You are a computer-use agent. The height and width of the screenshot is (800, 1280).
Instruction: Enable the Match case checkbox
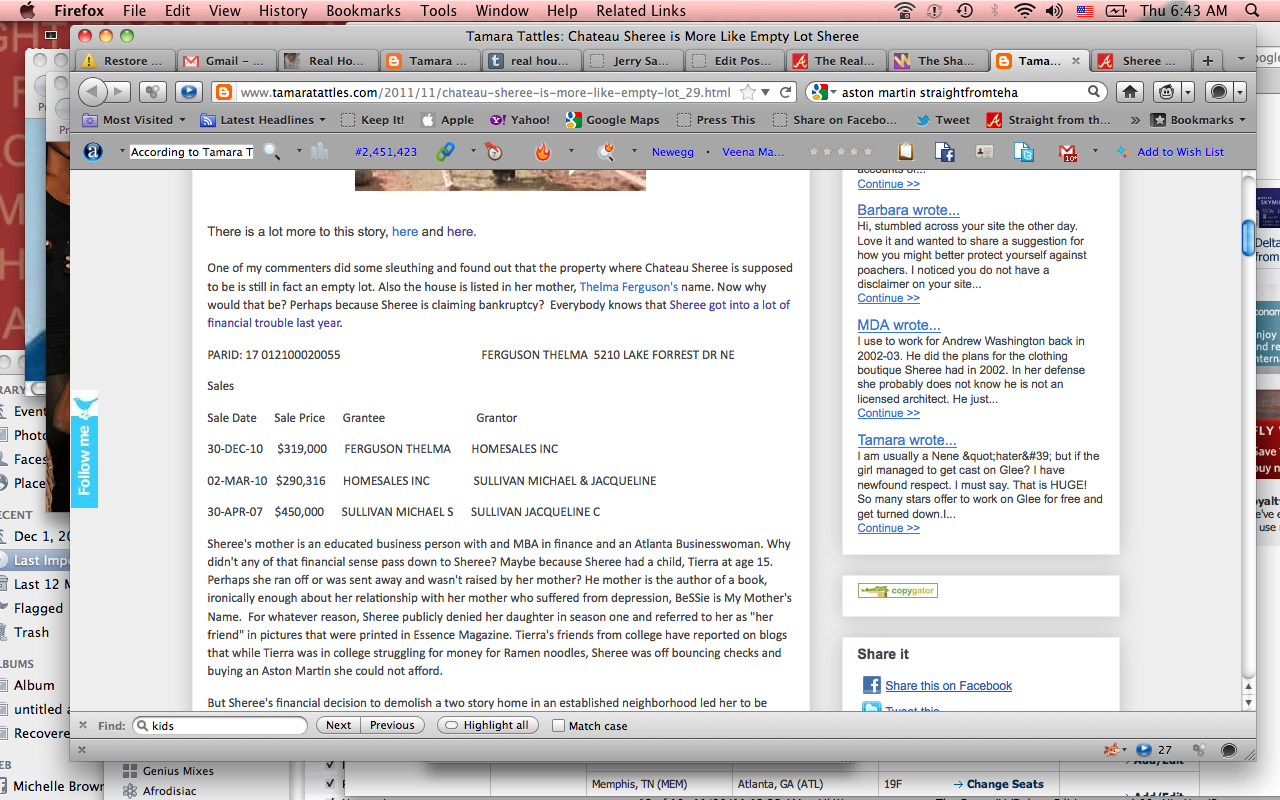point(559,726)
